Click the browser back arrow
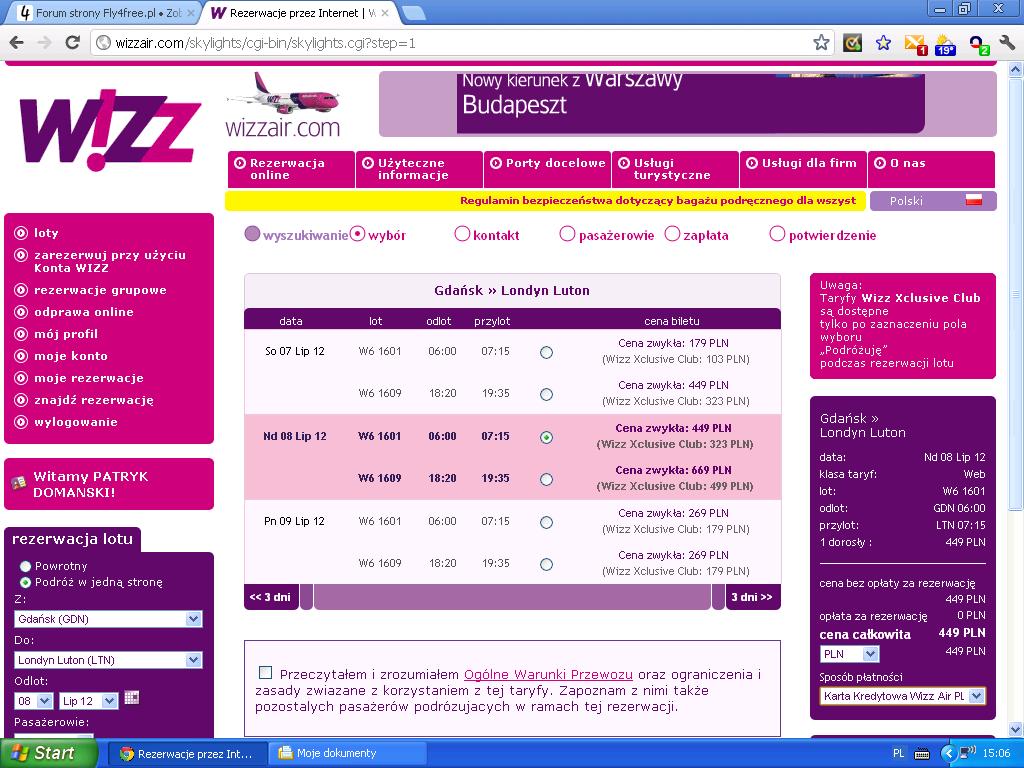 (16, 43)
